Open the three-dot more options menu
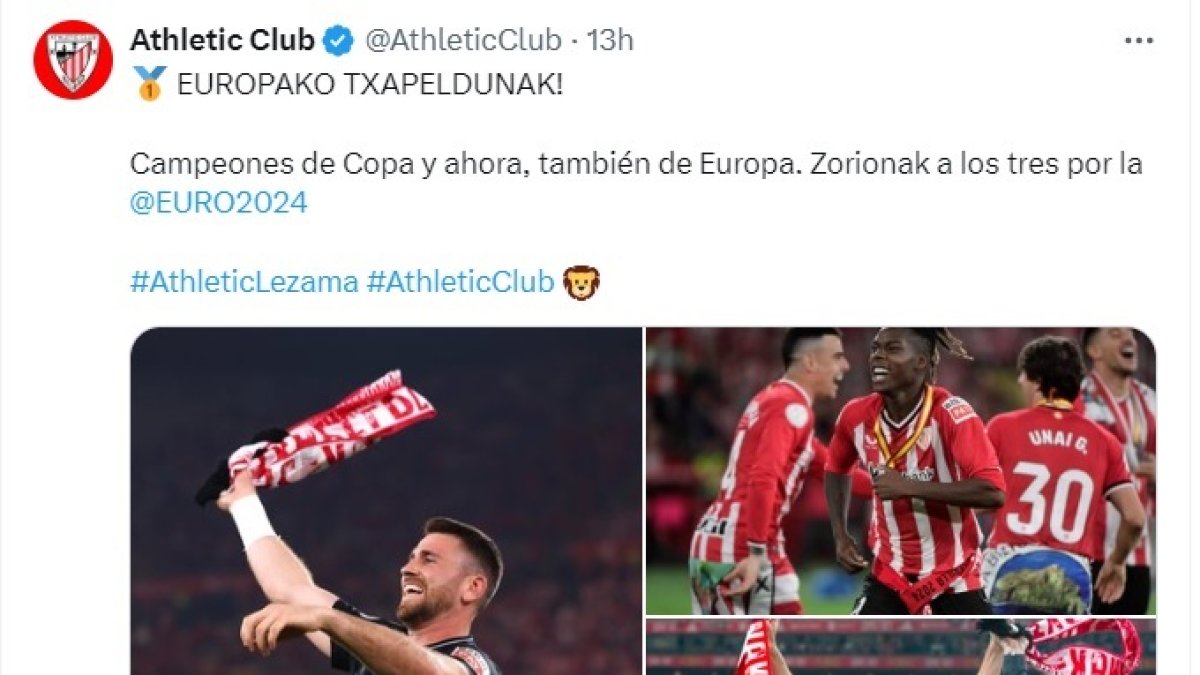 pyautogui.click(x=1139, y=41)
